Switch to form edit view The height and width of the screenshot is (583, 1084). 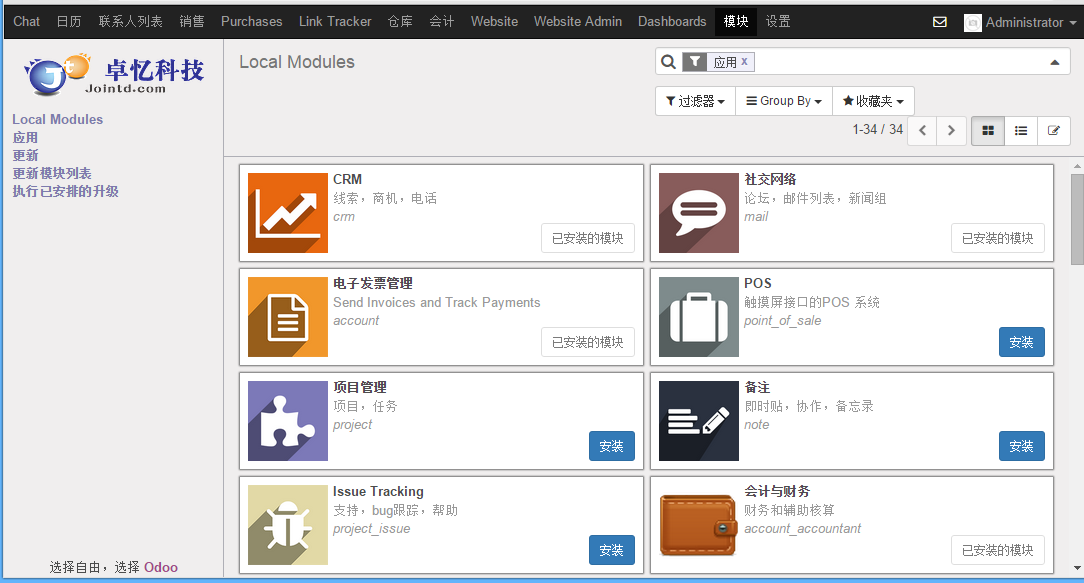coord(1053,130)
